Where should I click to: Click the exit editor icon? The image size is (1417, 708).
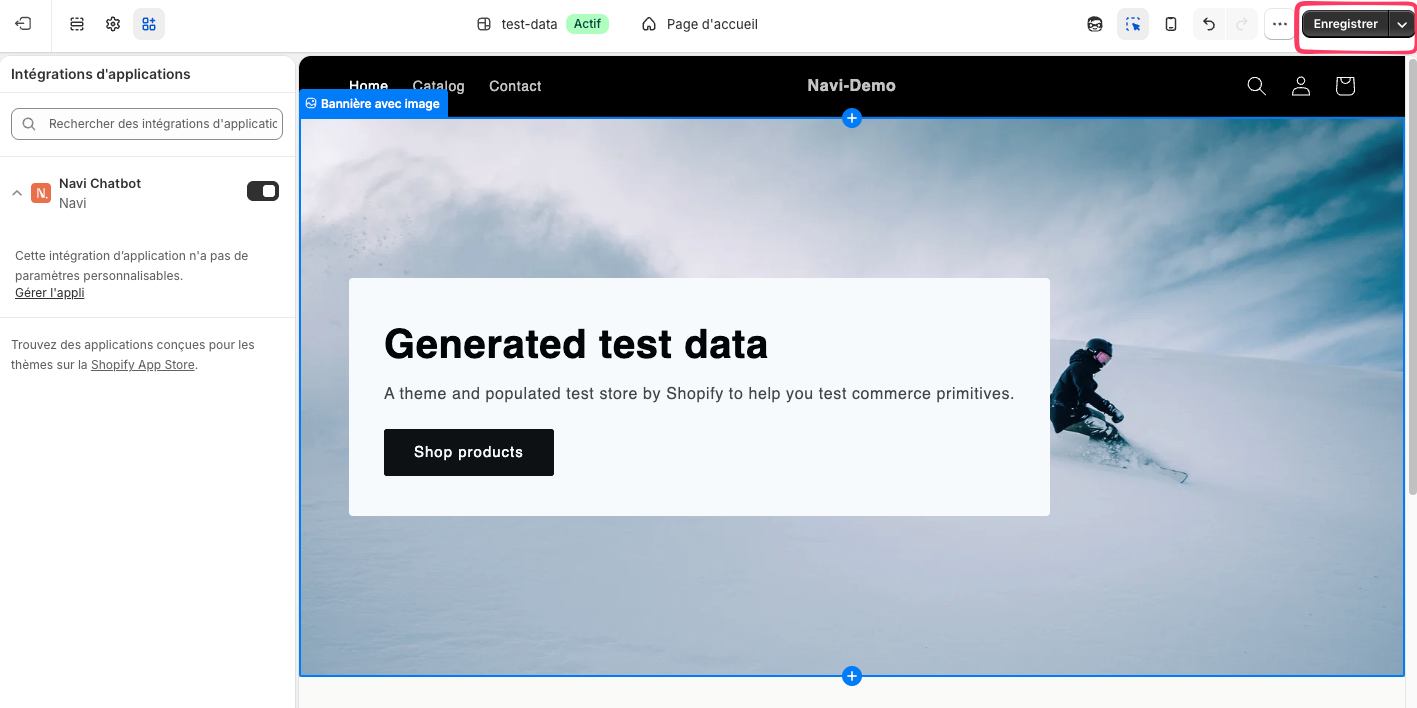click(23, 24)
